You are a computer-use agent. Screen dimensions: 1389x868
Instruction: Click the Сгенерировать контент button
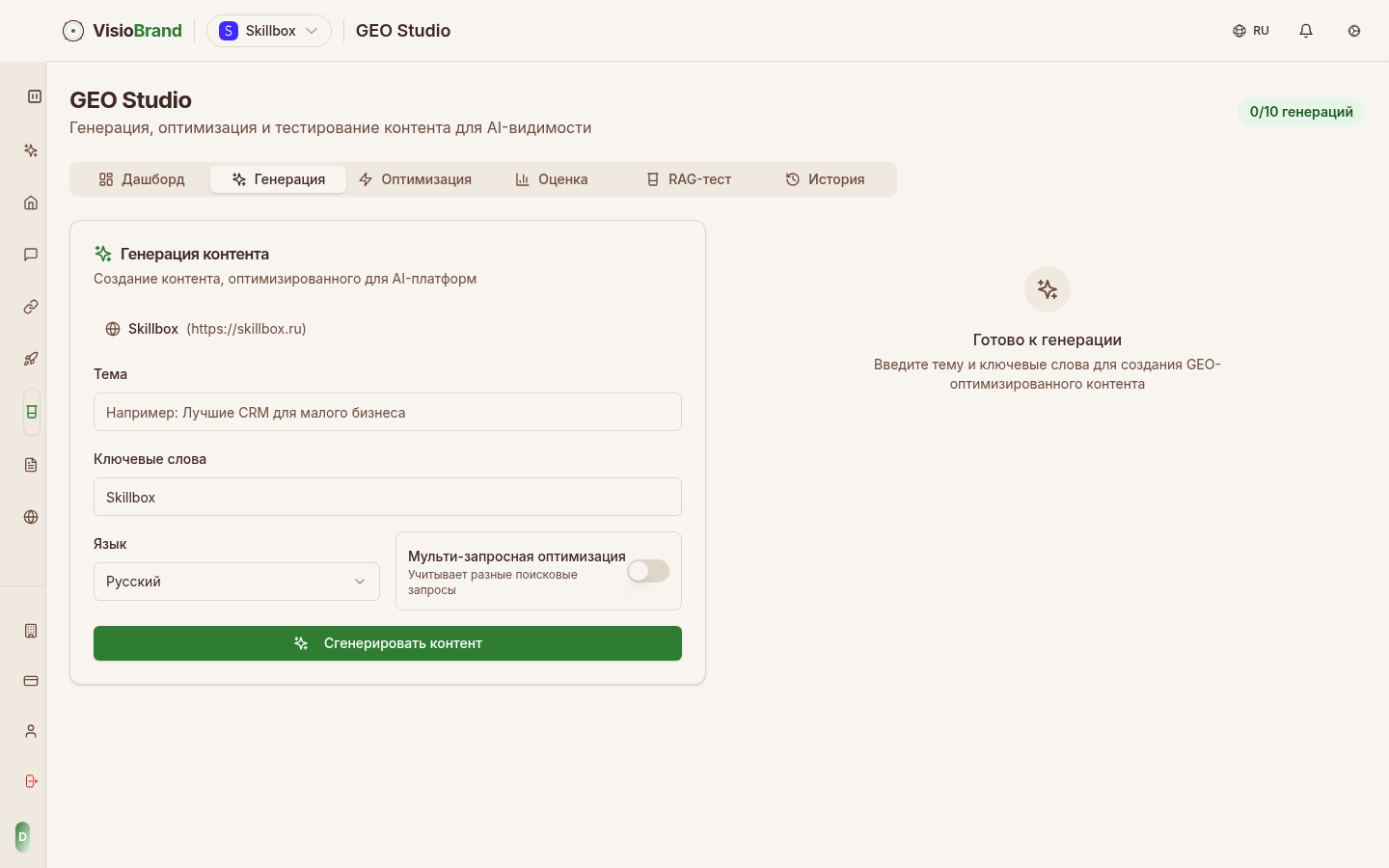388,643
